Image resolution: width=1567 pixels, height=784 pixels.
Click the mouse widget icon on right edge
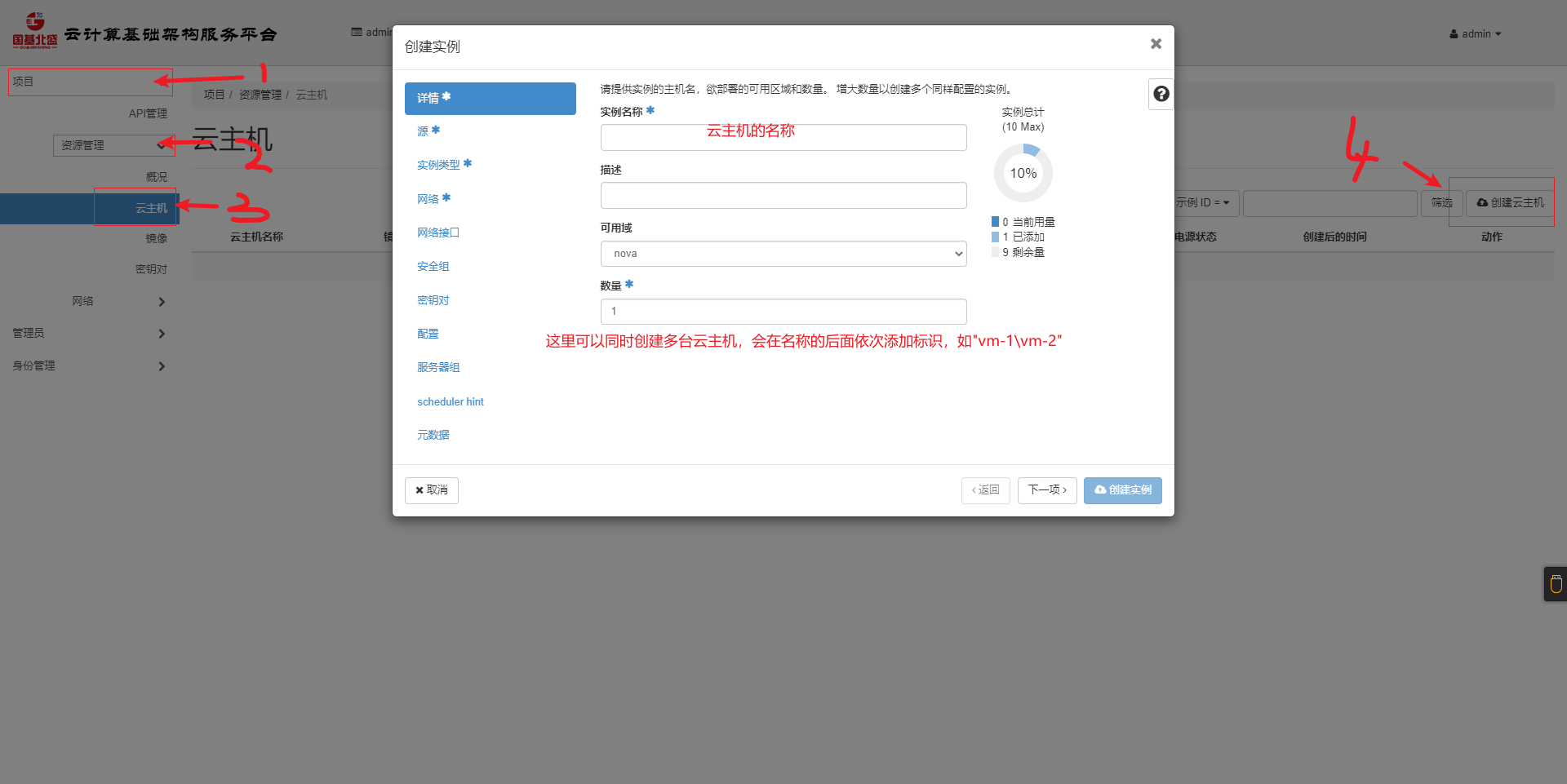click(x=1556, y=584)
